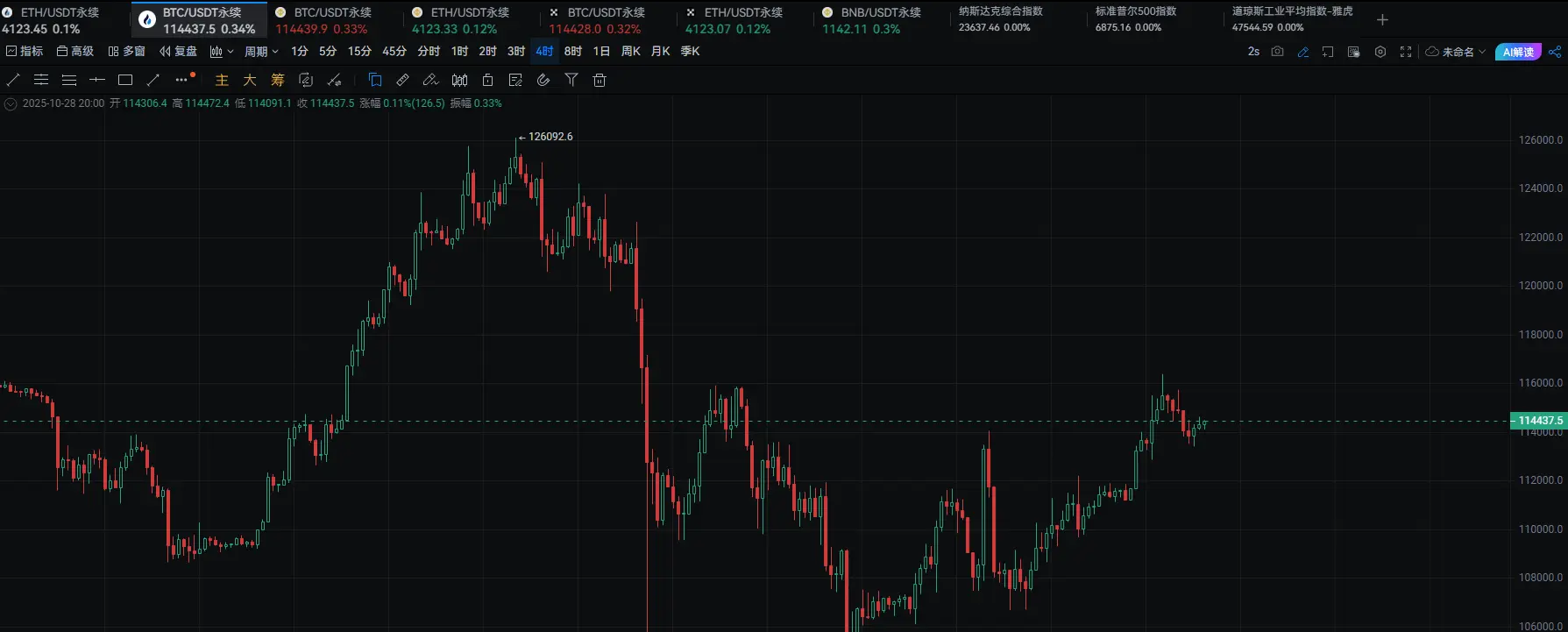The width and height of the screenshot is (1568, 632).
Task: Start 复盘 replay mode
Action: pos(179,52)
